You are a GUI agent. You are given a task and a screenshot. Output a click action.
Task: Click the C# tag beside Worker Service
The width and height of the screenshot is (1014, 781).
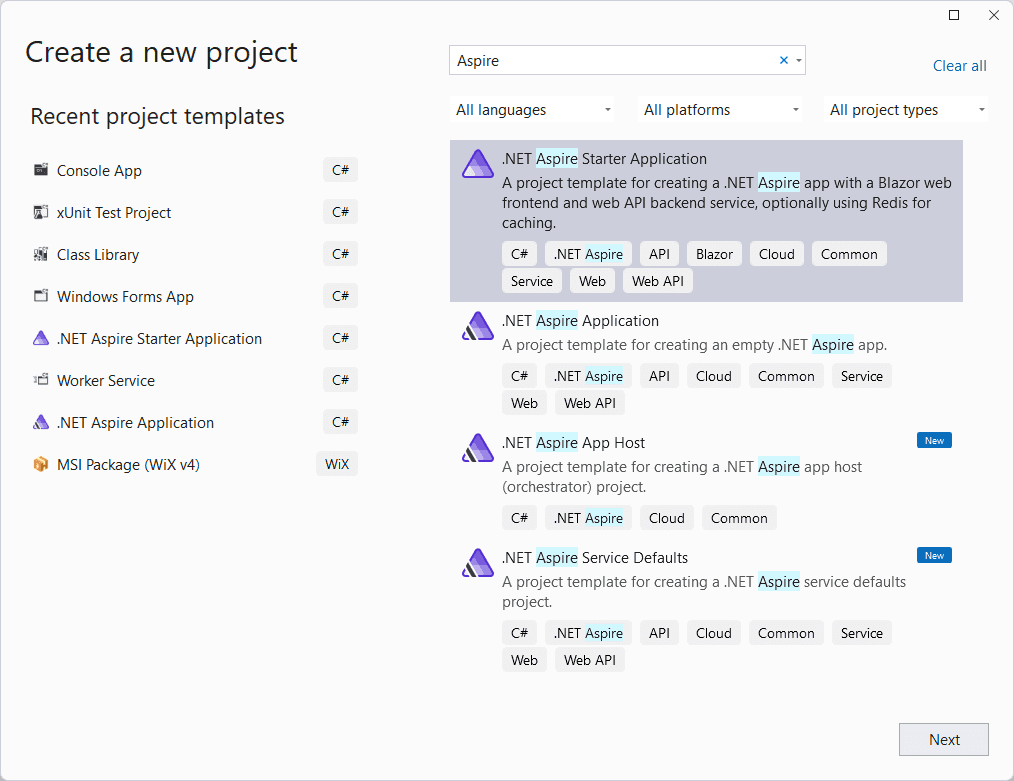[x=340, y=380]
